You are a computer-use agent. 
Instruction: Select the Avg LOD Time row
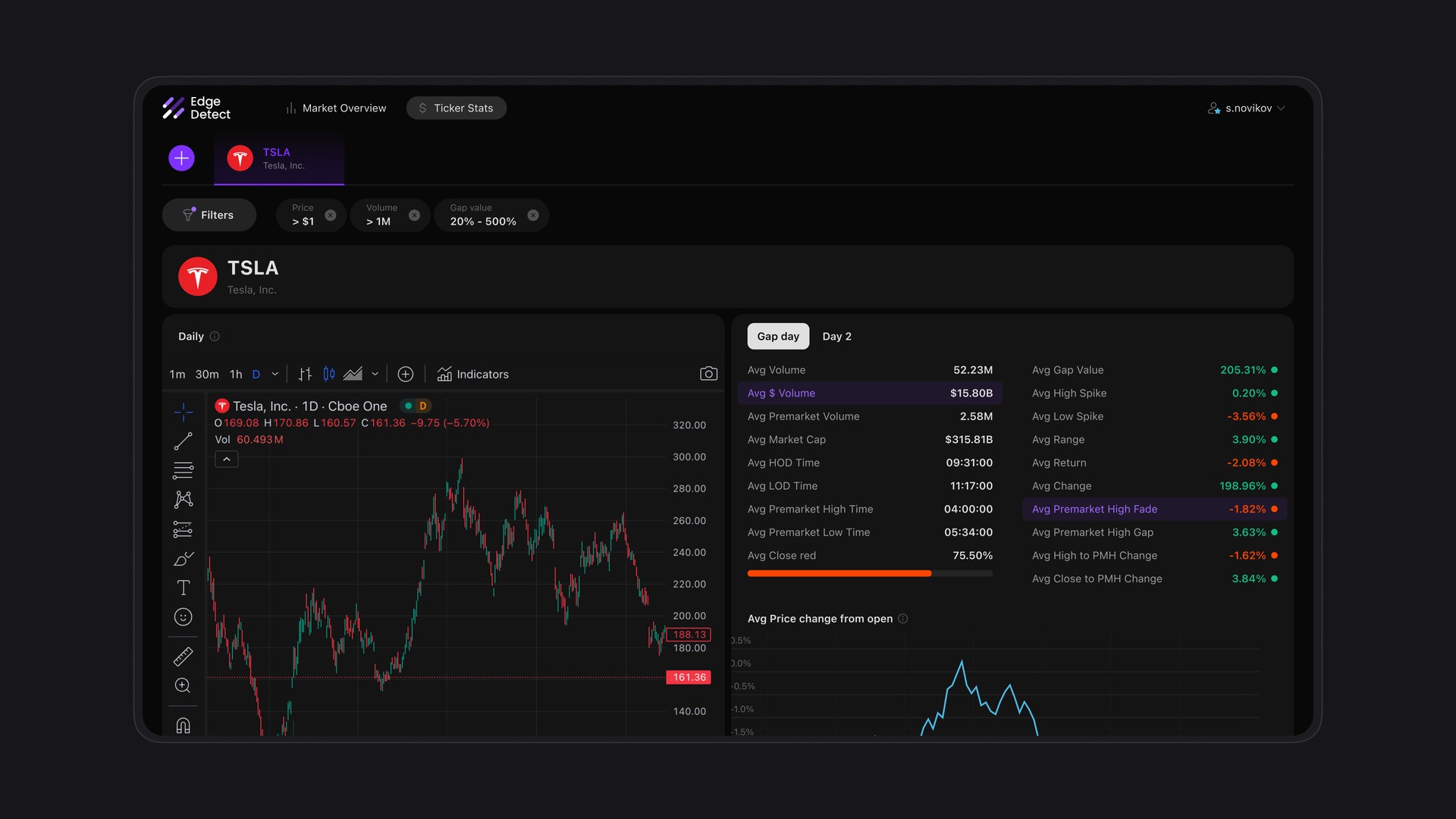point(870,486)
